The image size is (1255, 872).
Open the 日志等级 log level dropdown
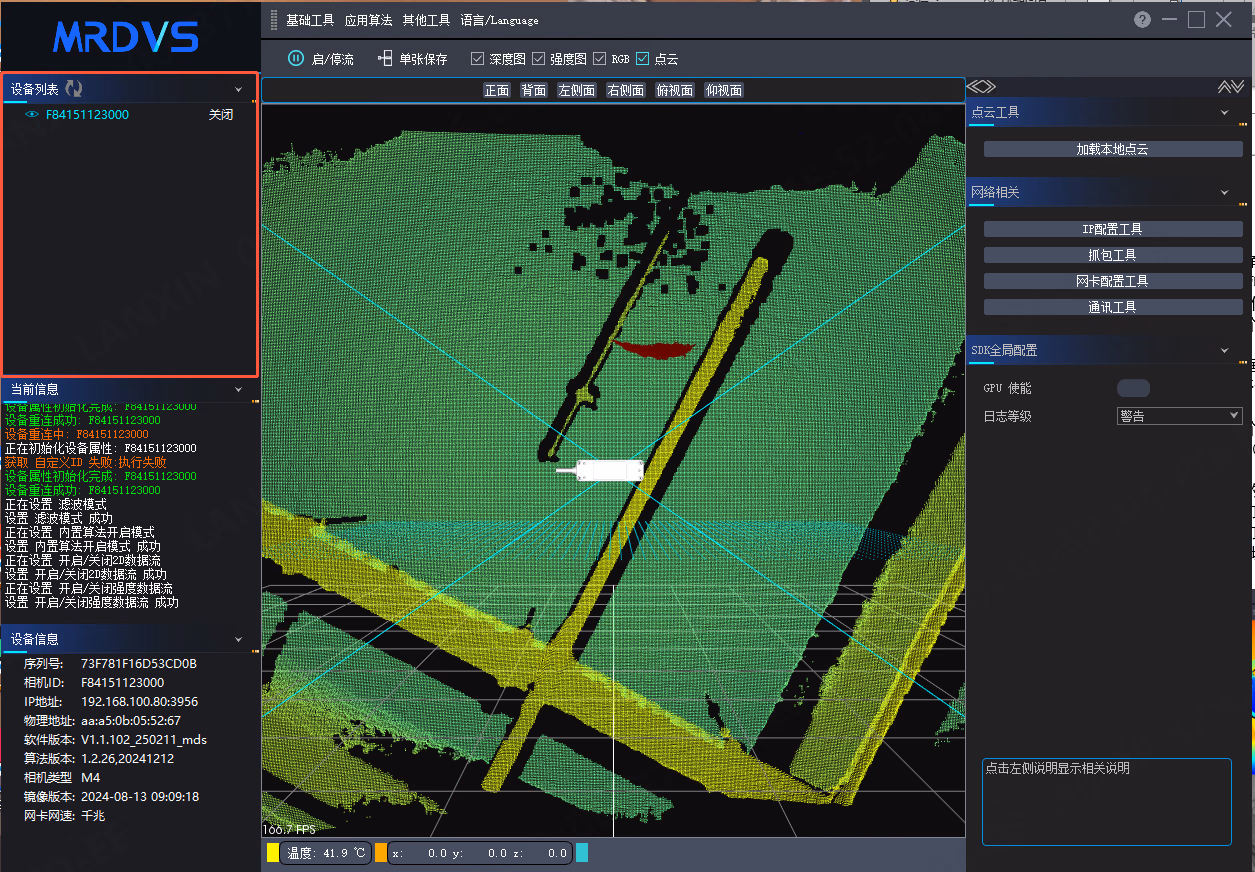(1179, 416)
